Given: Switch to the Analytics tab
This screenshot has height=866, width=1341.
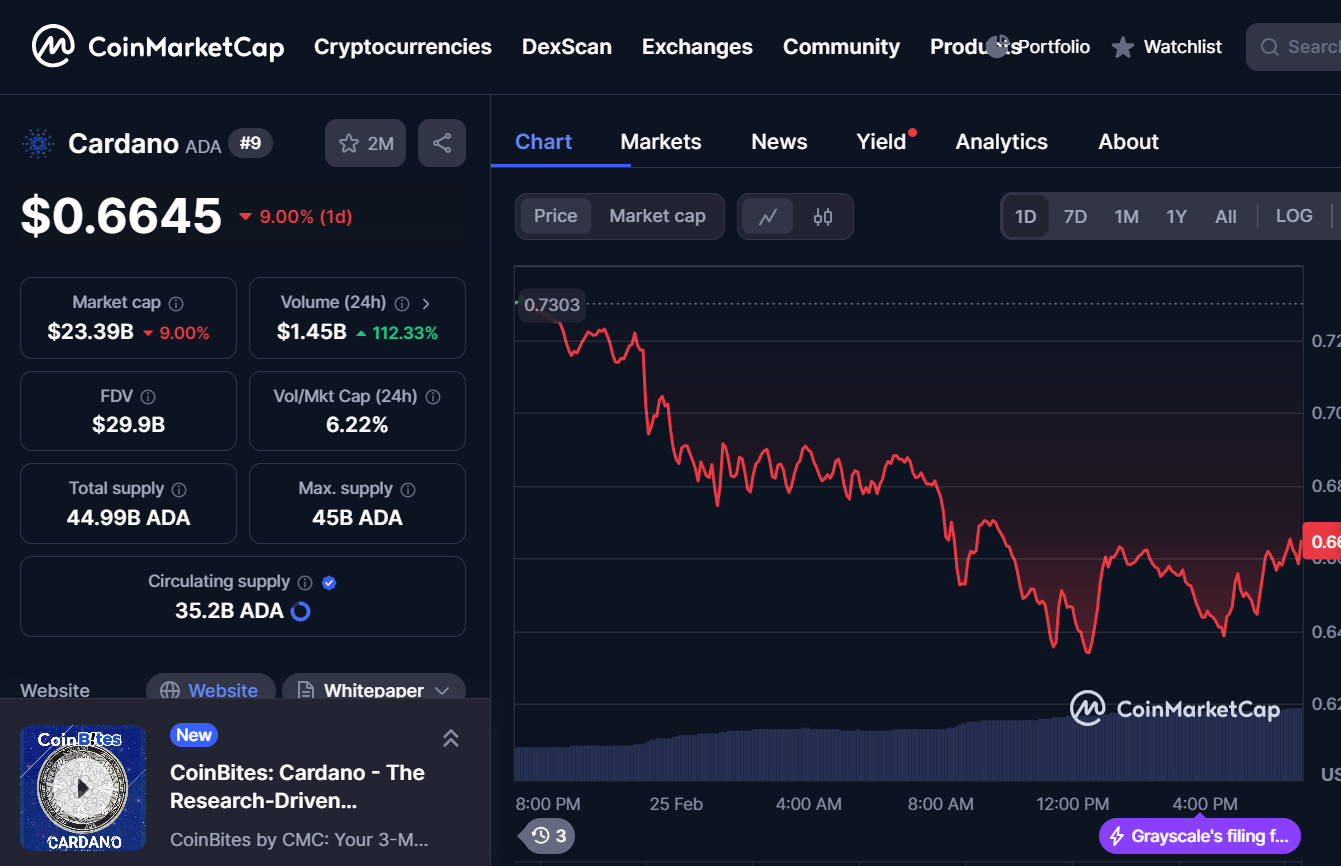Looking at the screenshot, I should coord(1001,142).
